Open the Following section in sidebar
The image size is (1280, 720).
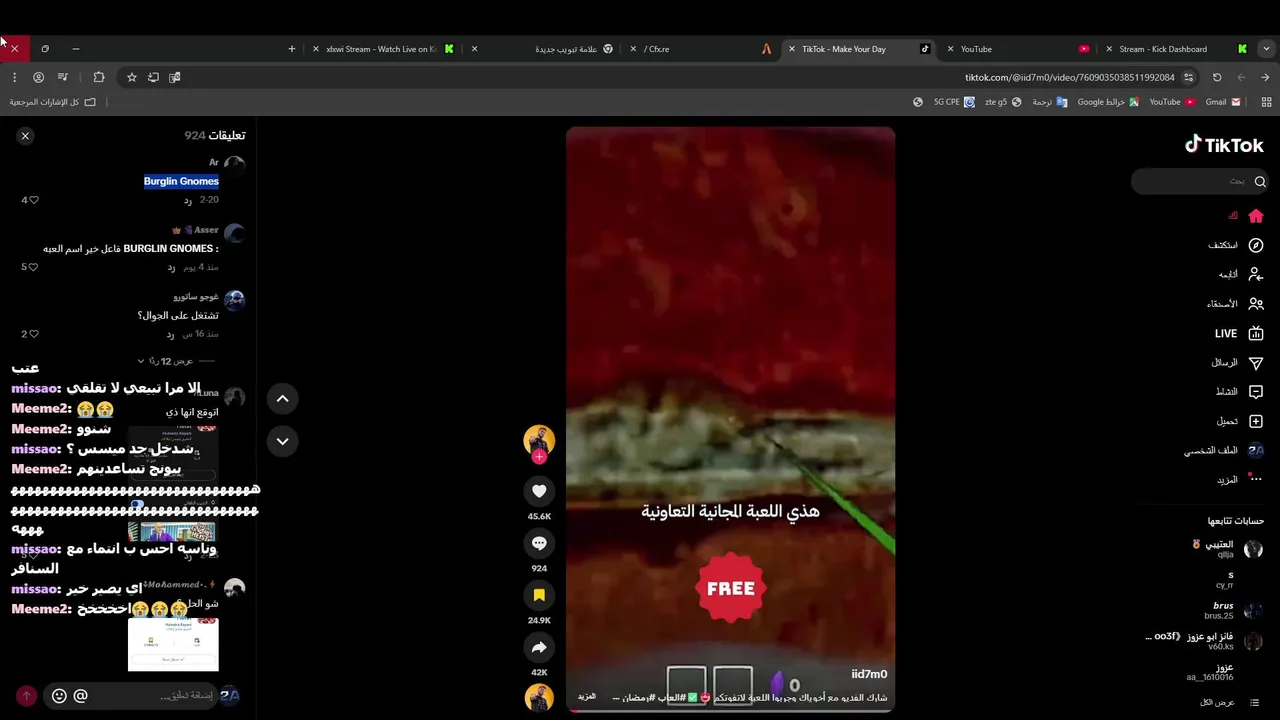click(x=1256, y=274)
